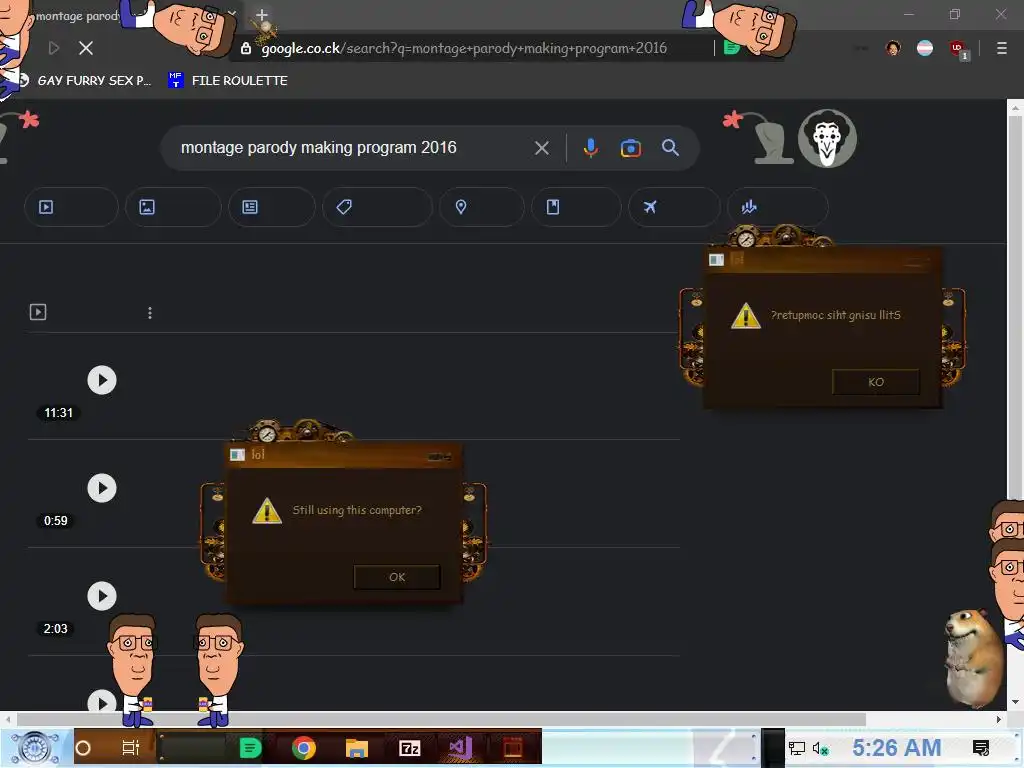
Task: Click the mirrored dialog's title bar icon
Action: pos(716,260)
